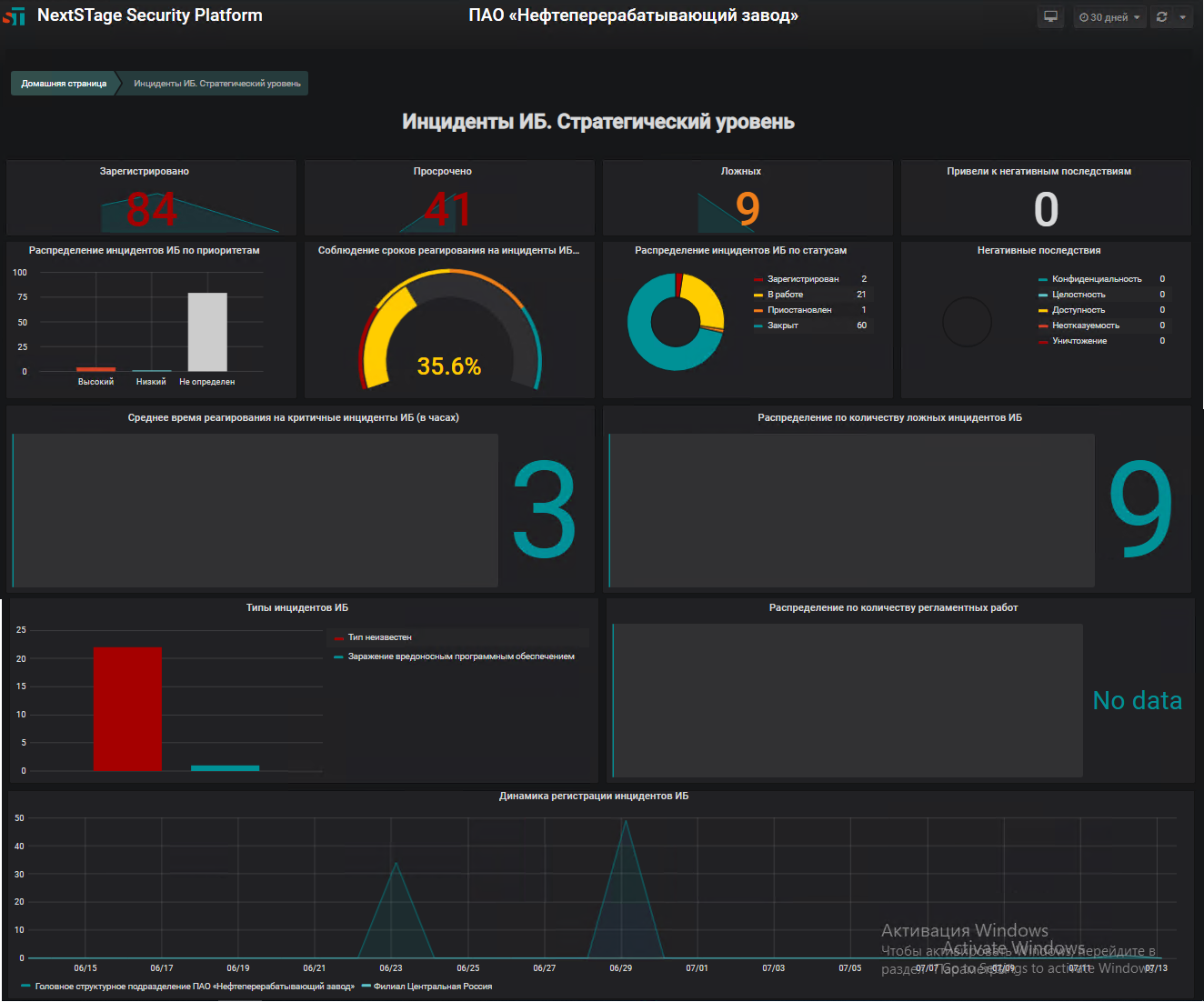Click the NextSTage logo icon
Viewport: 1204px width, 1002px height.
[14, 15]
